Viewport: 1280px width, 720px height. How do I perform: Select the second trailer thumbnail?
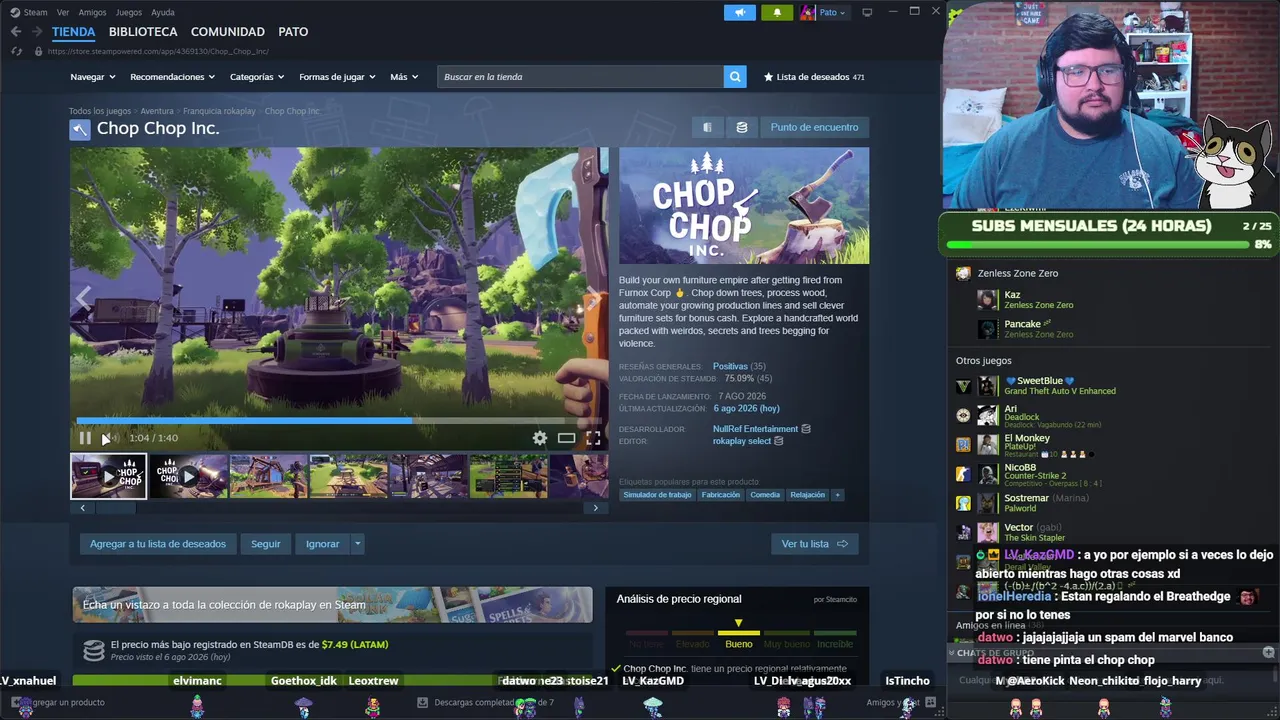coord(189,476)
